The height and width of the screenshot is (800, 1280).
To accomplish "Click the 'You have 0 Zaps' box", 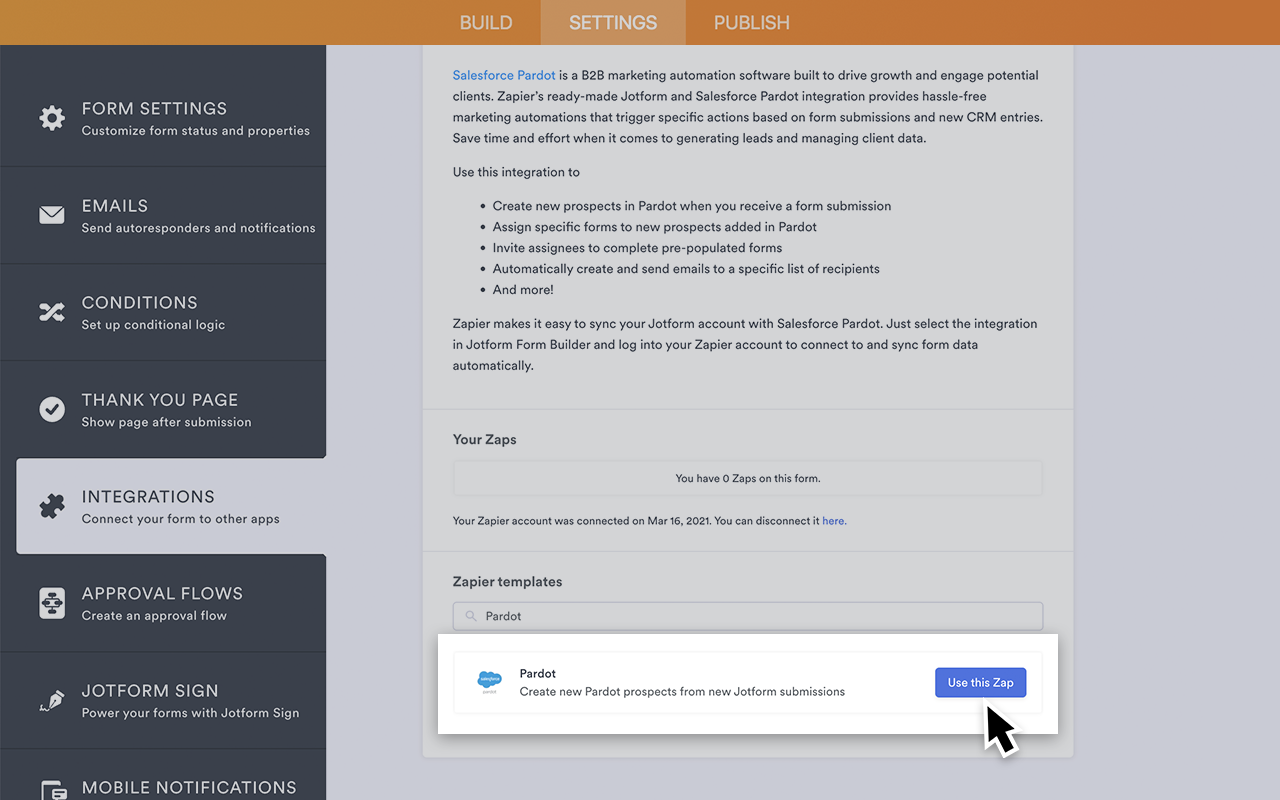I will click(747, 478).
